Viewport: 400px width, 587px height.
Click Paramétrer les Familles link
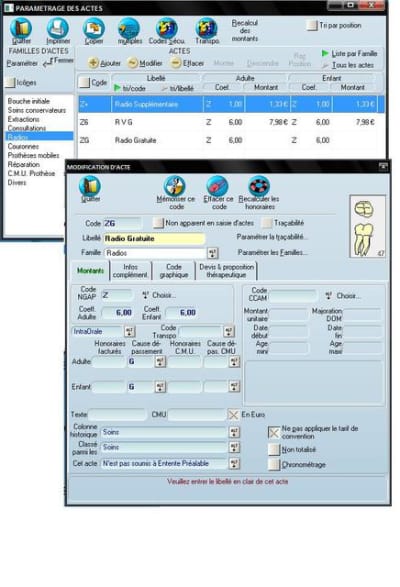coord(273,252)
